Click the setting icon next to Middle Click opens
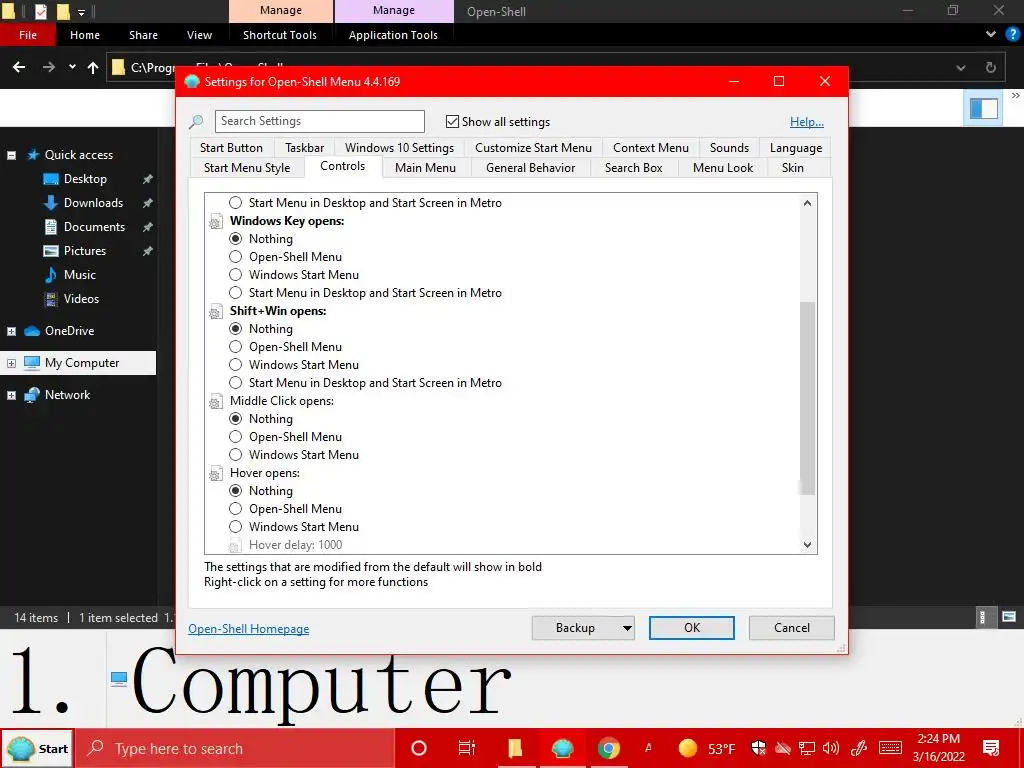Image resolution: width=1024 pixels, height=768 pixels. coord(216,402)
